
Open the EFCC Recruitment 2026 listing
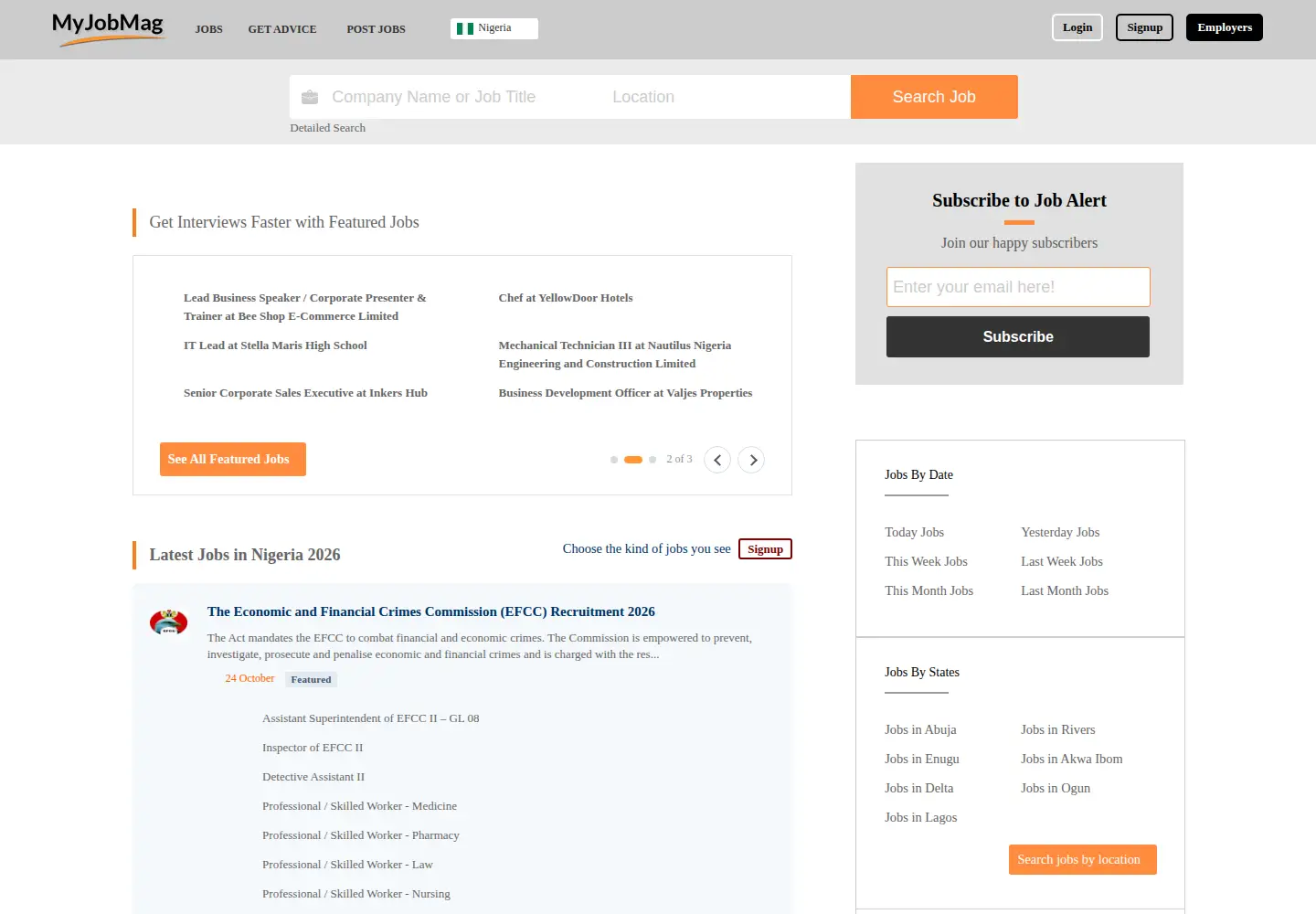pyautogui.click(x=431, y=611)
